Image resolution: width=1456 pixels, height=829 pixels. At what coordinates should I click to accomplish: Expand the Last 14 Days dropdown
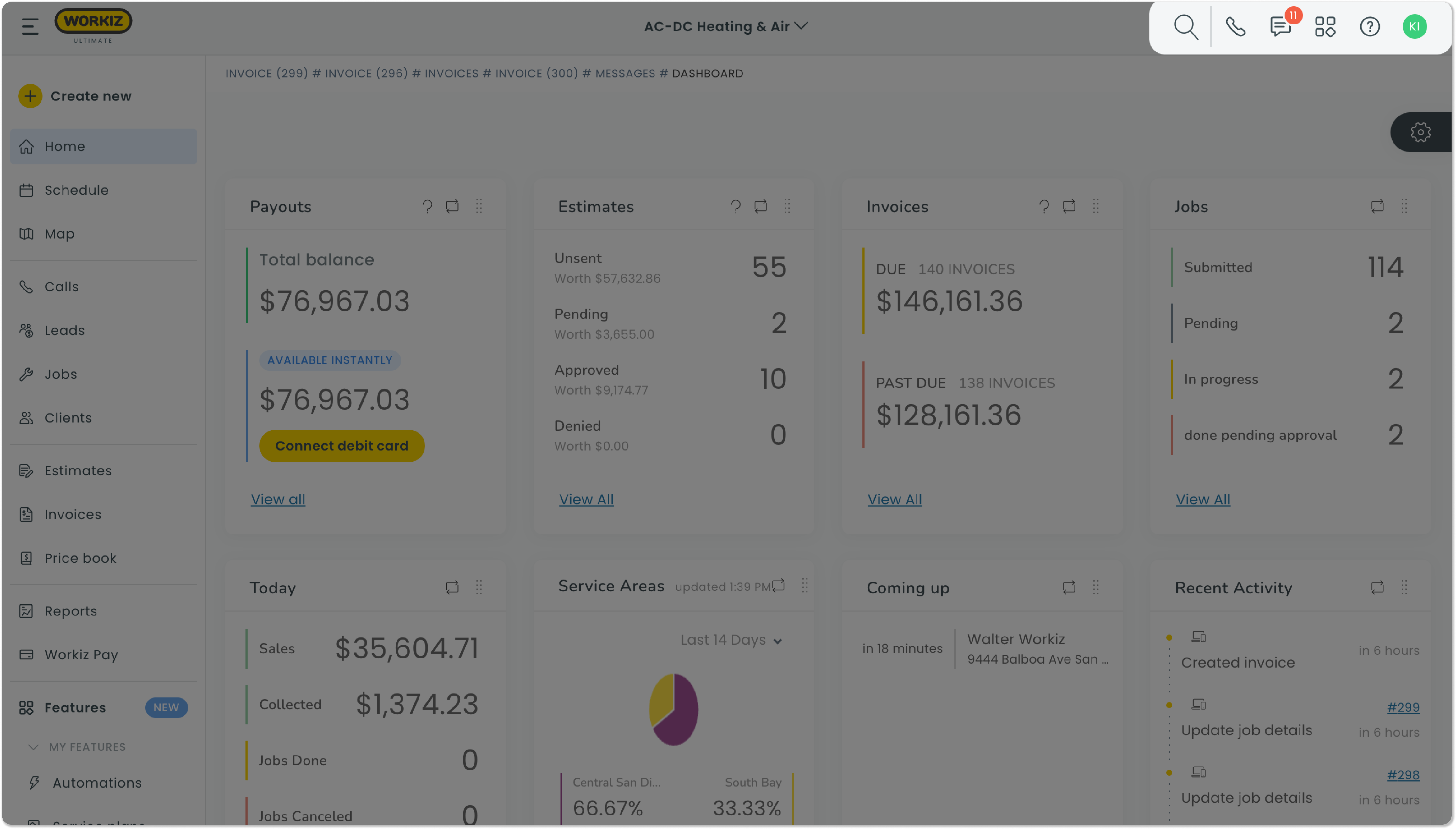(731, 640)
